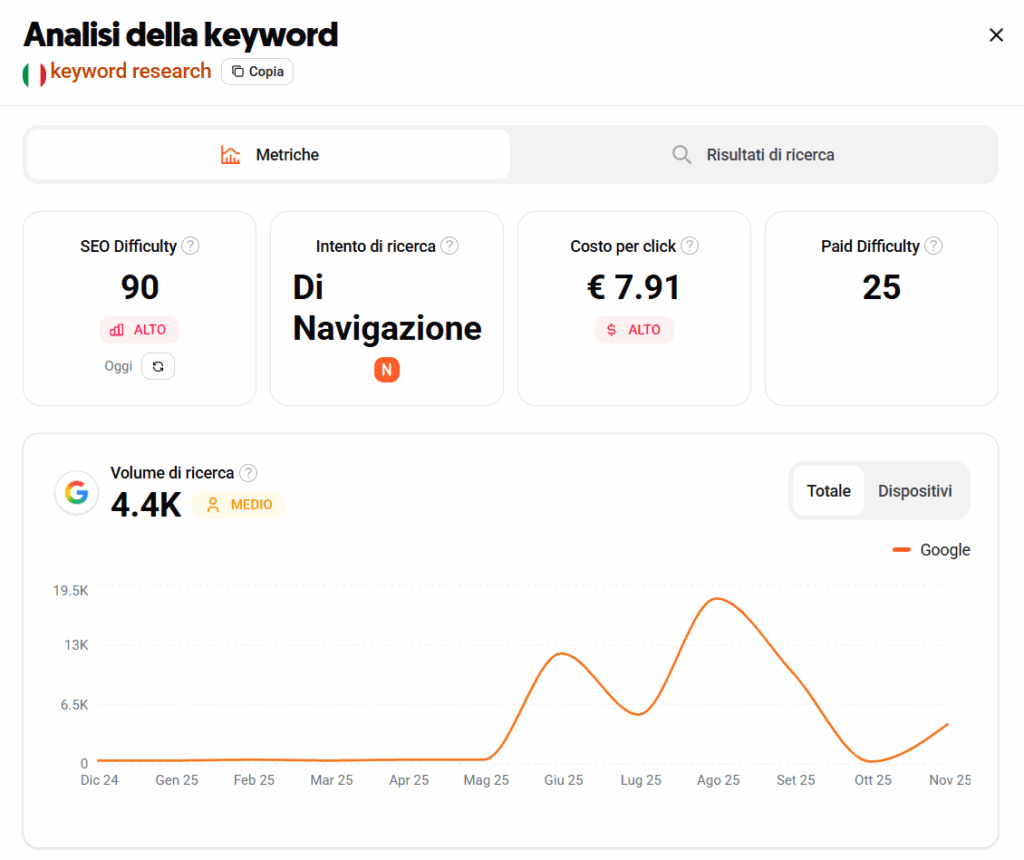Click the Italian flag icon next to the keyword
The image size is (1024, 860).
tap(33, 72)
